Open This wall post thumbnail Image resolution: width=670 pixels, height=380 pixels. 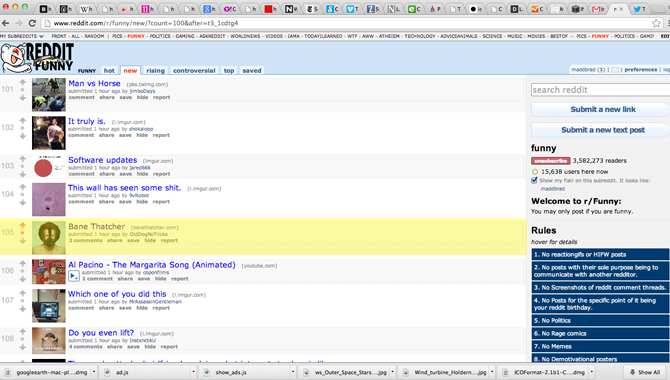49,200
